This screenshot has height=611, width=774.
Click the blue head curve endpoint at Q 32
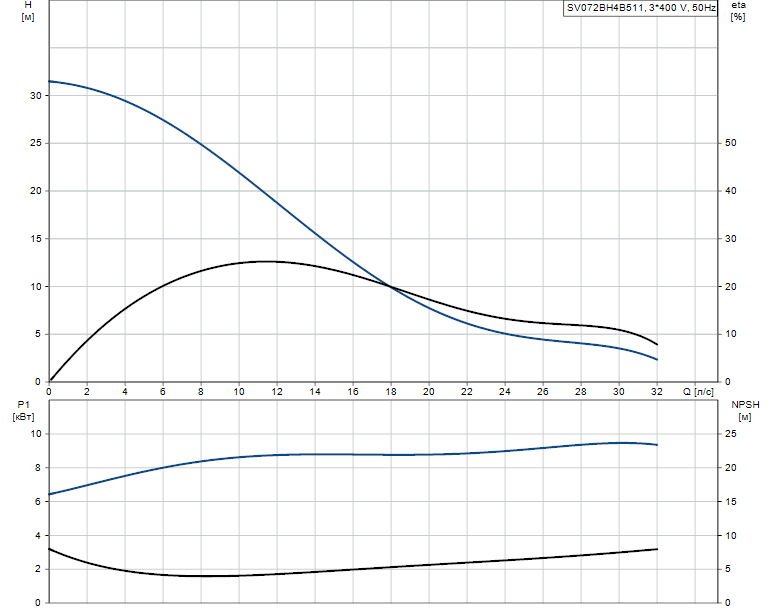(657, 360)
